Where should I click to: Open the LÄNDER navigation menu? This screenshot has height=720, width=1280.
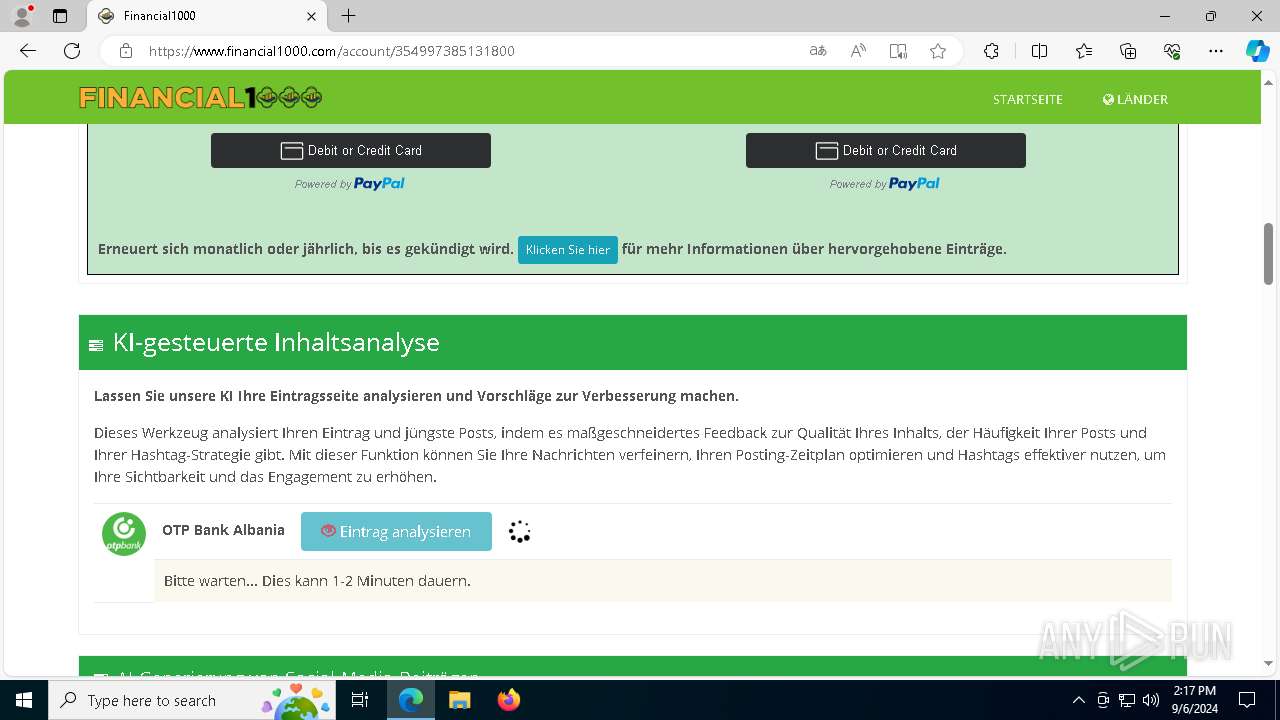(1135, 99)
